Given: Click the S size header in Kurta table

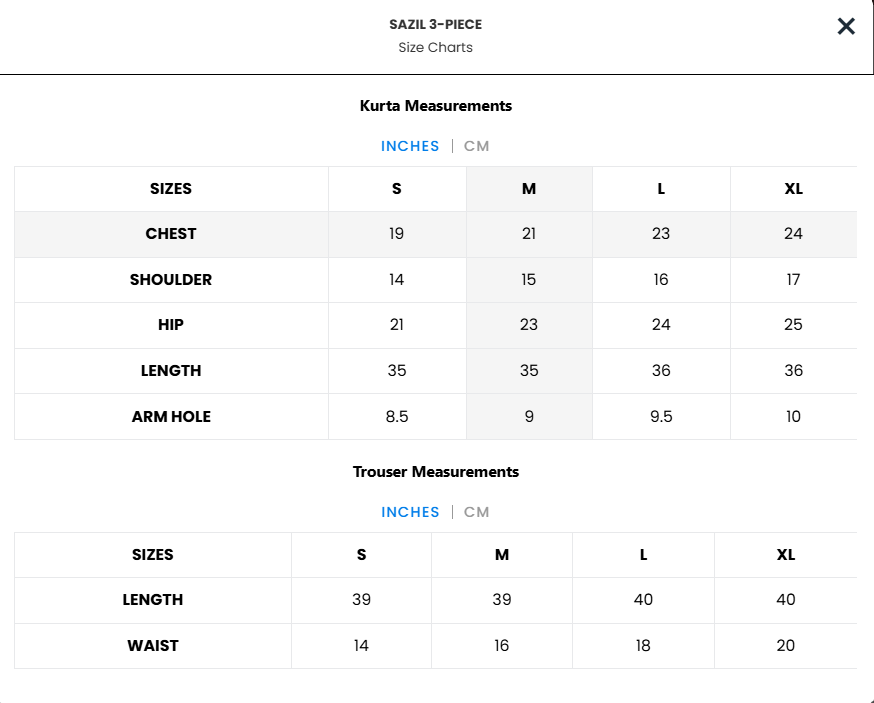Looking at the screenshot, I should tap(397, 189).
